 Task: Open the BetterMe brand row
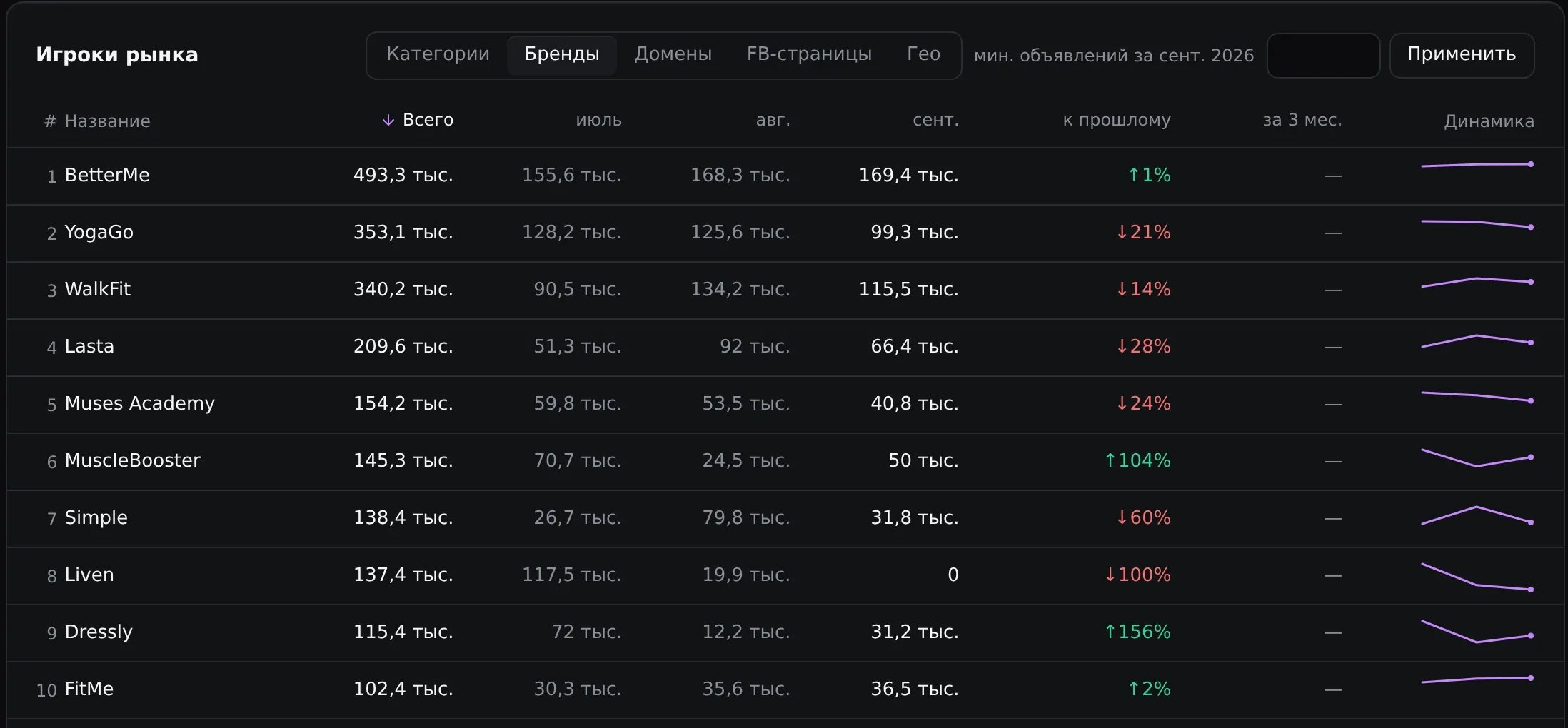click(785, 176)
